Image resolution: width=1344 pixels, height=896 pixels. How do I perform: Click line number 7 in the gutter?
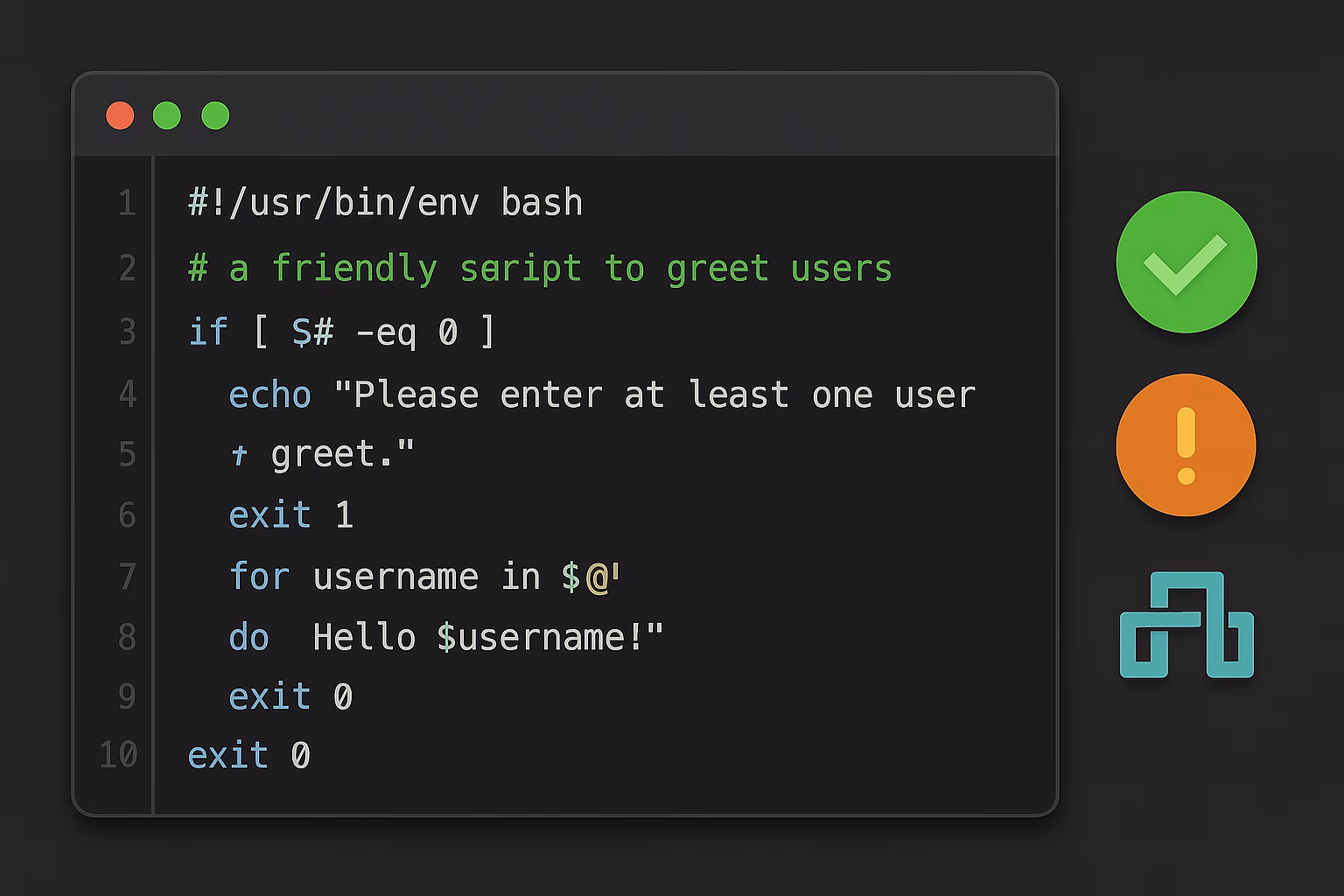[127, 577]
